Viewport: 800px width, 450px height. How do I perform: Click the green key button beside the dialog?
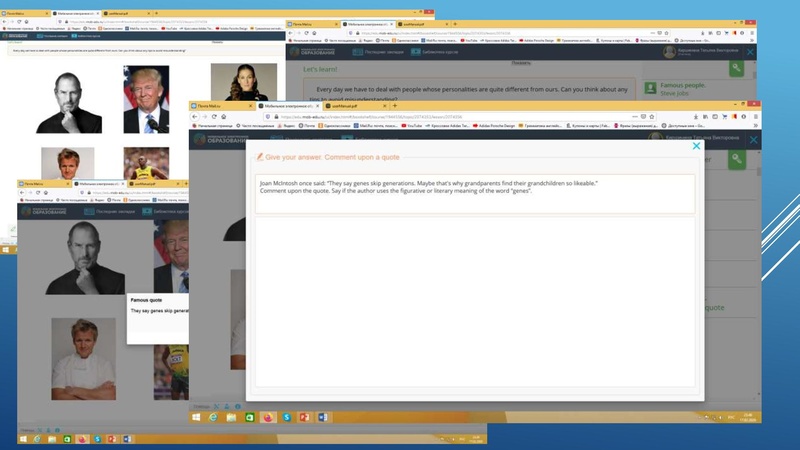click(x=736, y=159)
